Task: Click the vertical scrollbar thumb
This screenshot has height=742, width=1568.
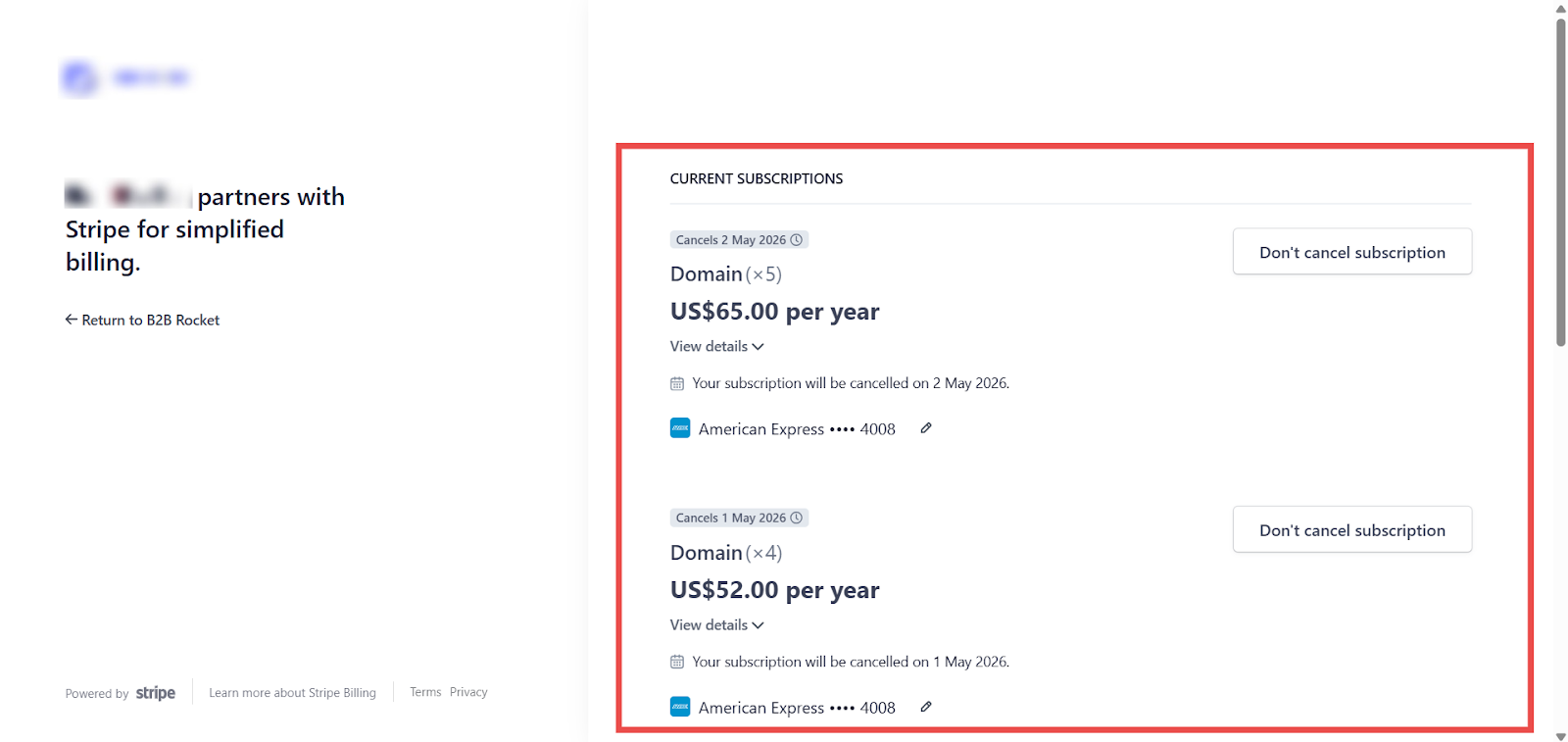Action: pos(1560,181)
